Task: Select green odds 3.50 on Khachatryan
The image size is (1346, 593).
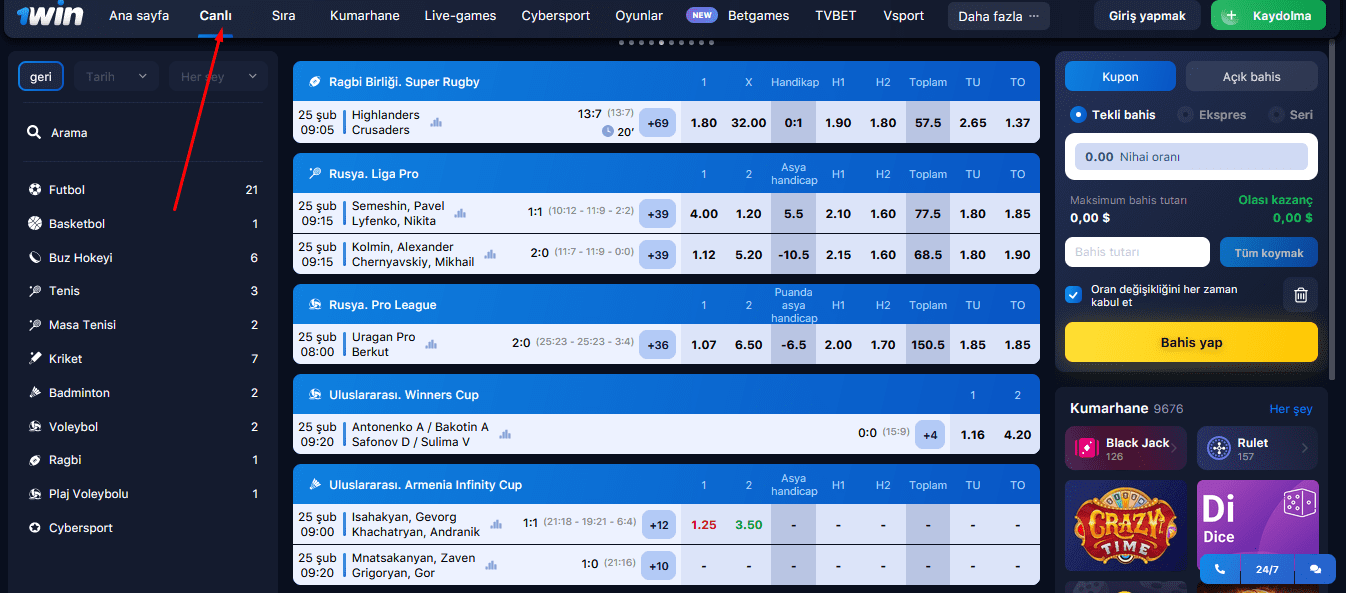Action: (x=748, y=525)
